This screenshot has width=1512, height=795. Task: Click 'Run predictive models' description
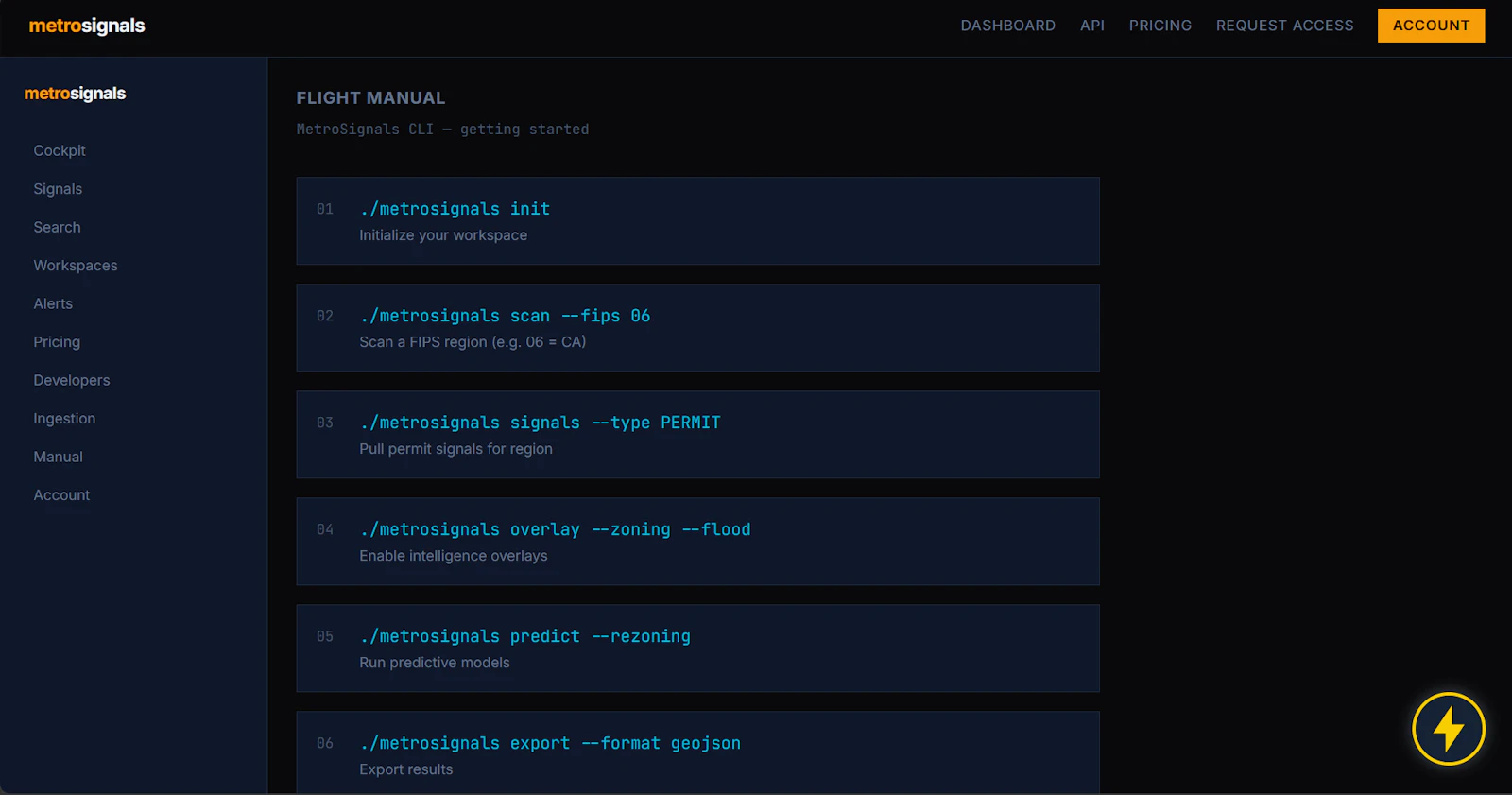[435, 663]
